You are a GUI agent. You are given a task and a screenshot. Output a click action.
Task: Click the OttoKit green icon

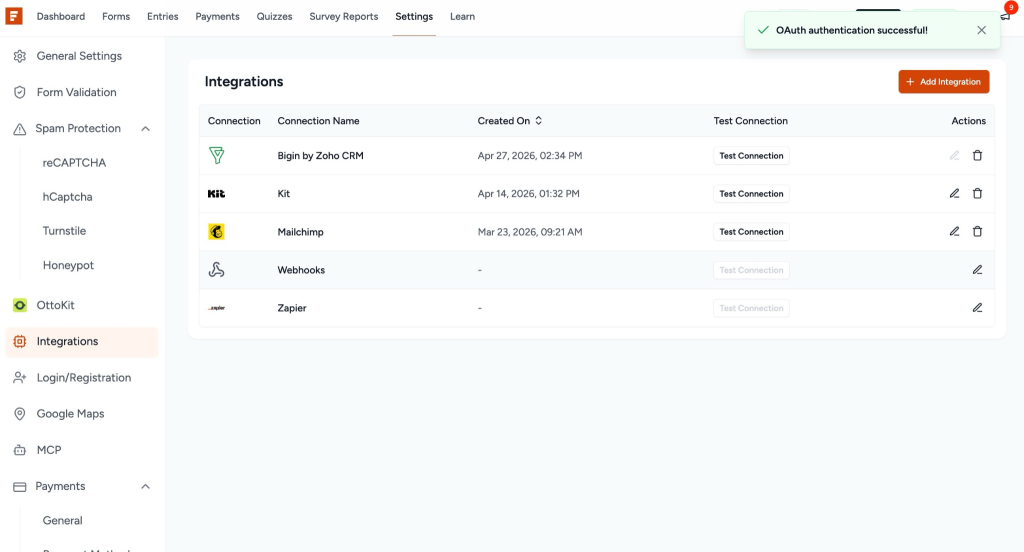[x=20, y=305]
